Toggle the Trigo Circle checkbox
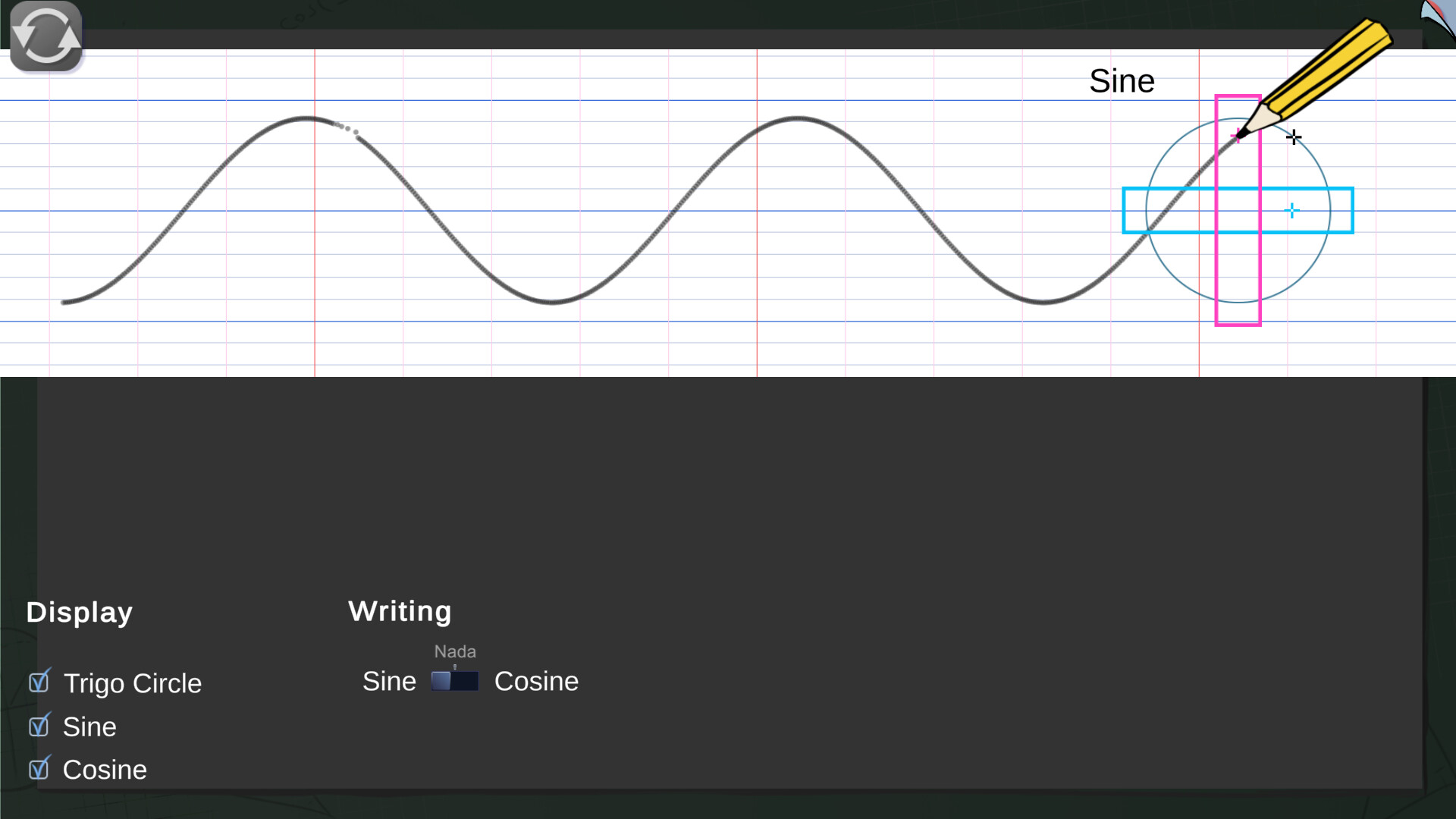 coord(41,682)
